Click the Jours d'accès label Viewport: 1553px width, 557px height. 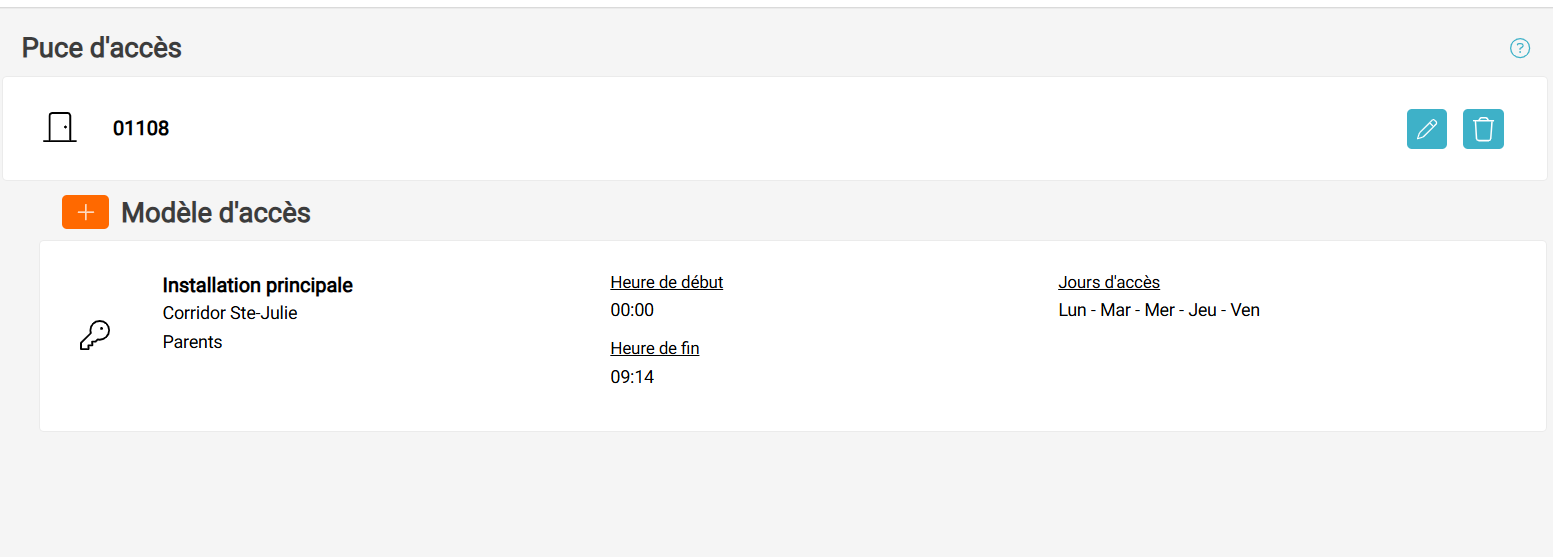1109,282
